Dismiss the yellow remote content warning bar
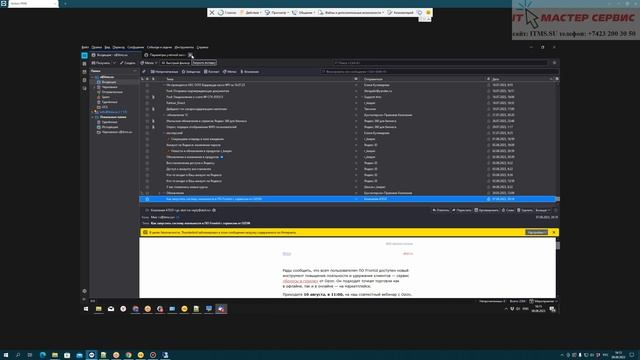The width and height of the screenshot is (640, 360). pyautogui.click(x=553, y=232)
